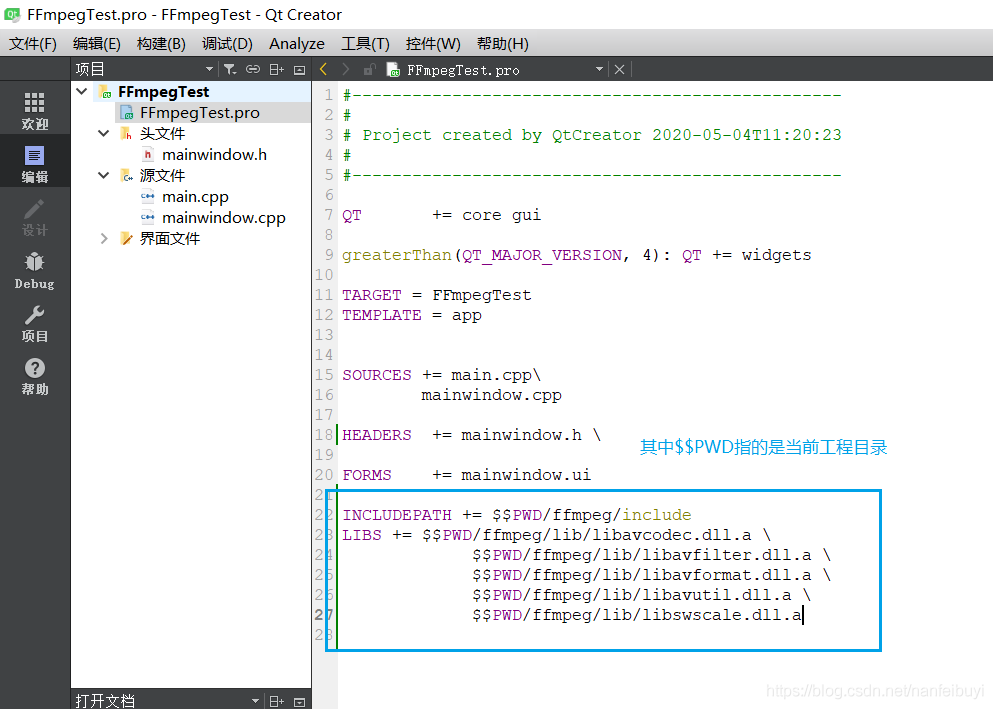Go back with the yellow arrow

point(324,69)
